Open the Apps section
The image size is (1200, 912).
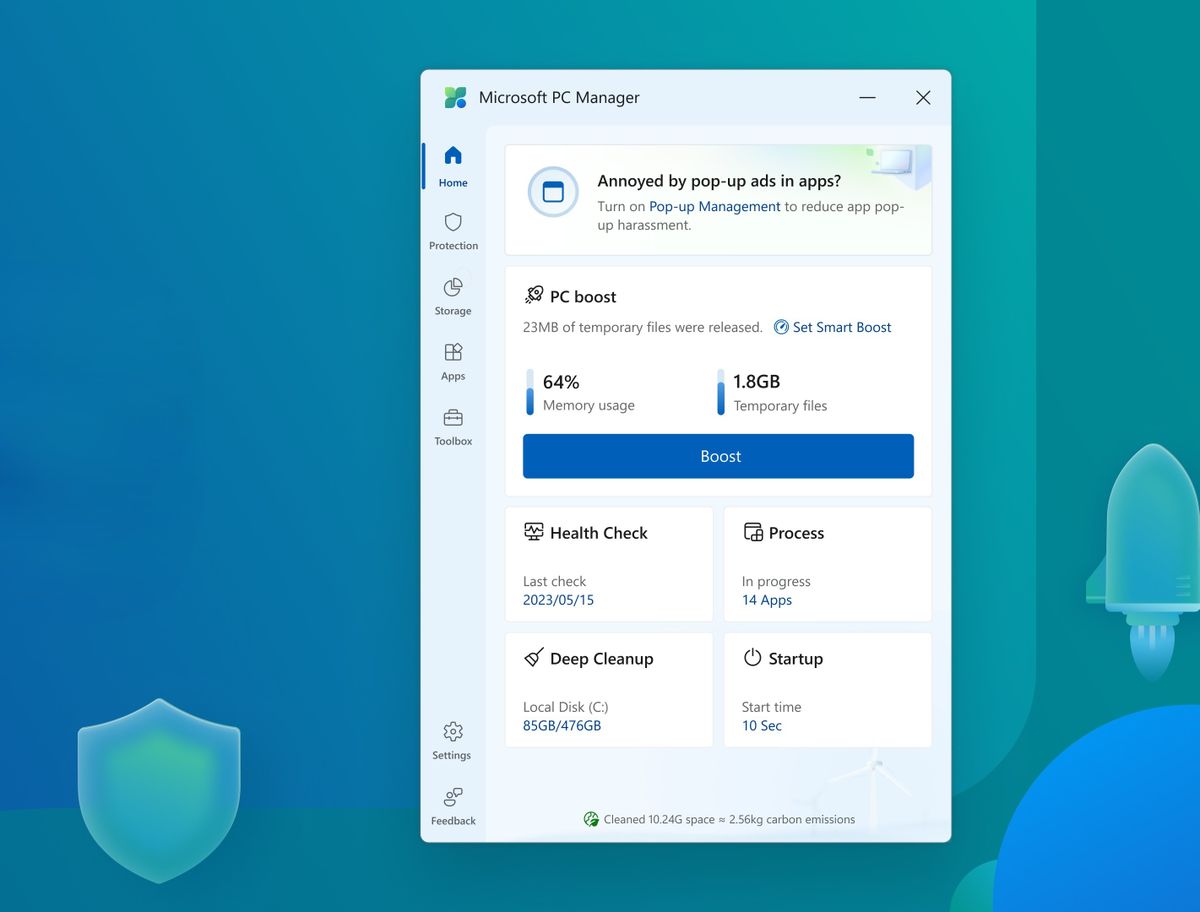click(453, 360)
